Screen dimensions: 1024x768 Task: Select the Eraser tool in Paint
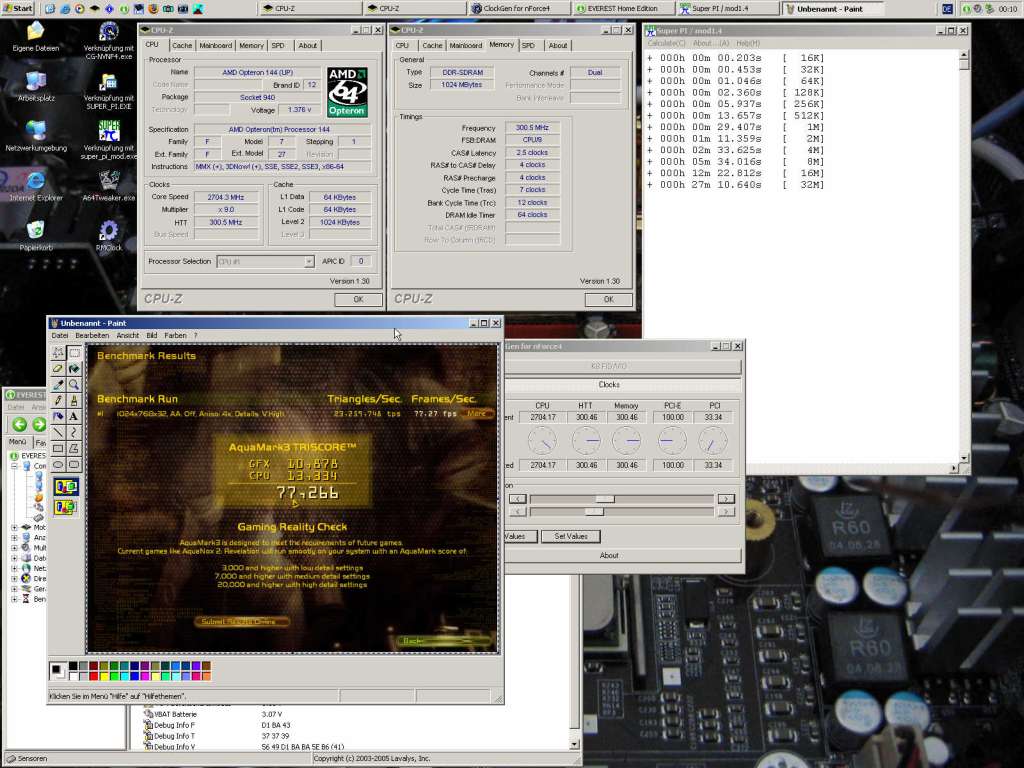58,368
